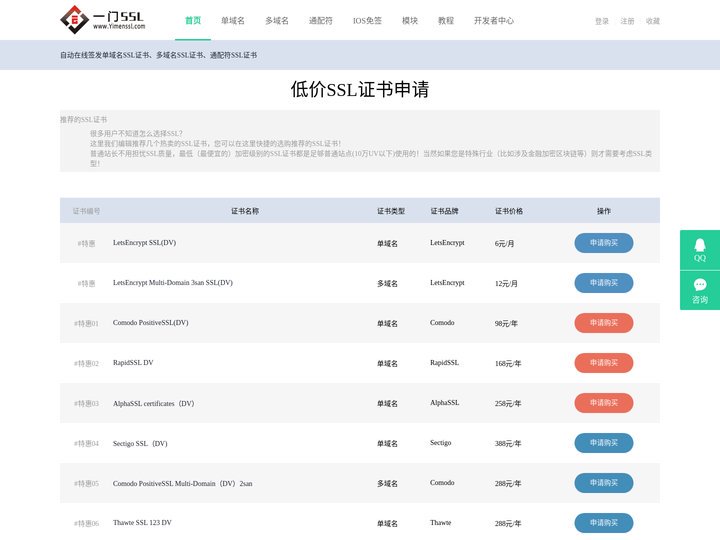Click the 登录 link
The image size is (720, 540).
pos(602,21)
